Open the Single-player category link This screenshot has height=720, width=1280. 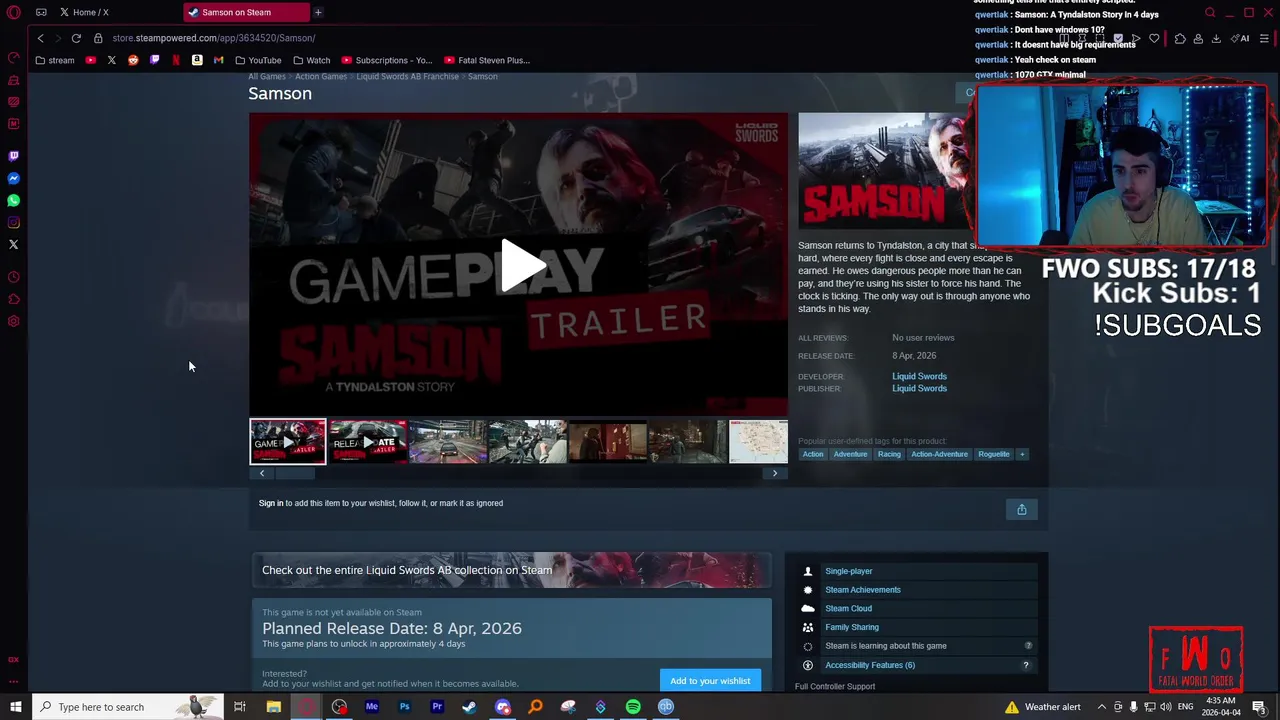point(849,571)
